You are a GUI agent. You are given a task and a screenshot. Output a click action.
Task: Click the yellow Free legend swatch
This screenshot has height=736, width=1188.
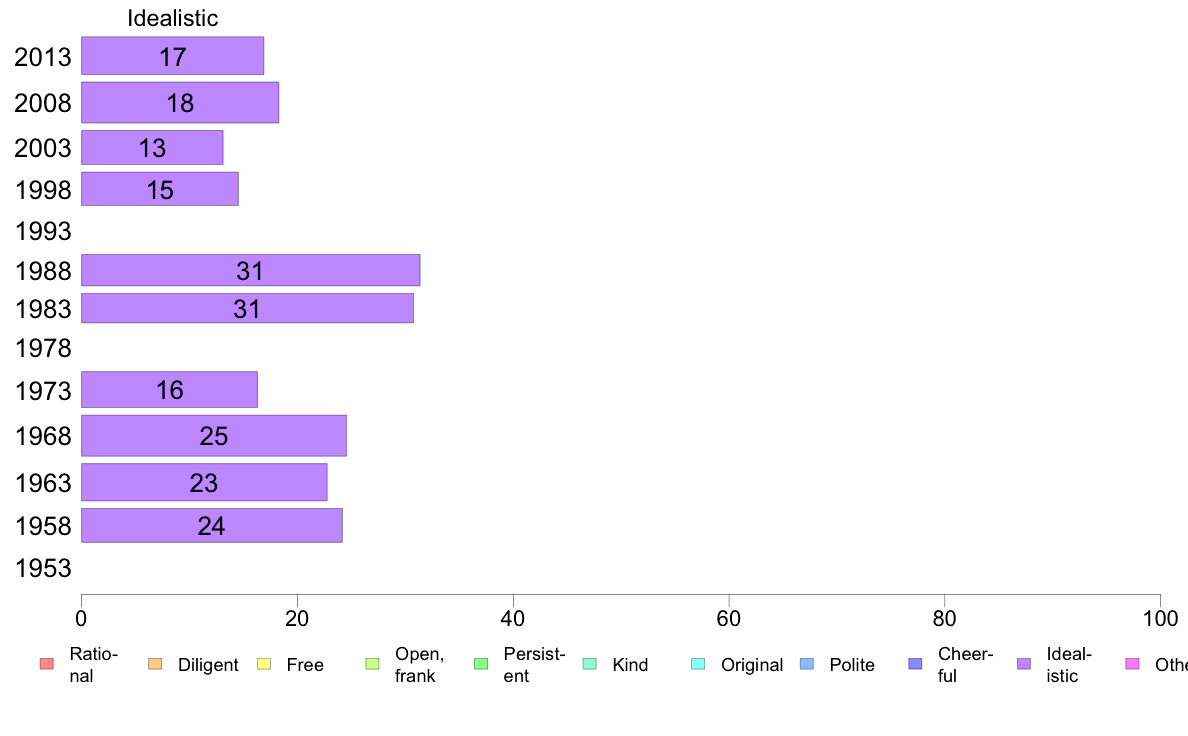coord(264,664)
